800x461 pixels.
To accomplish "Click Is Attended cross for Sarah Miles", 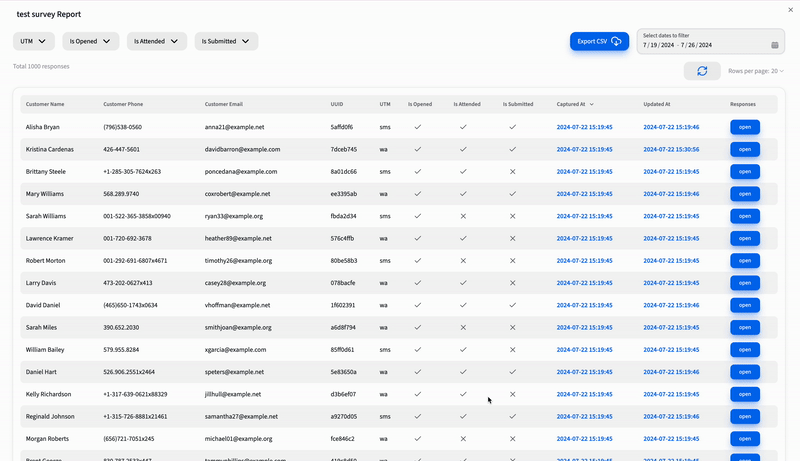I will click(463, 327).
